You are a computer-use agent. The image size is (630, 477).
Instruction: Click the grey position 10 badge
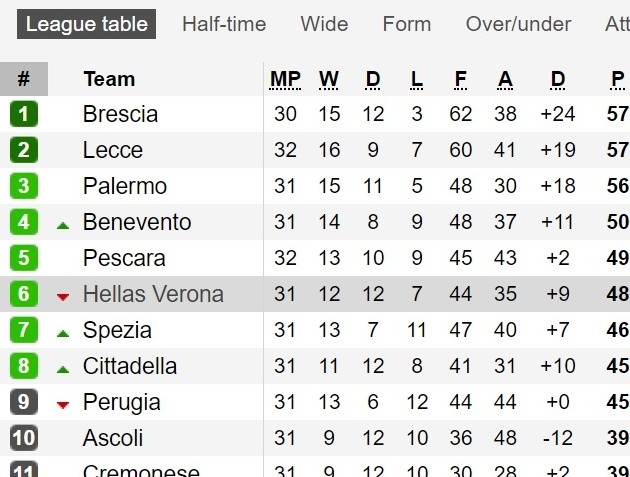[x=24, y=438]
